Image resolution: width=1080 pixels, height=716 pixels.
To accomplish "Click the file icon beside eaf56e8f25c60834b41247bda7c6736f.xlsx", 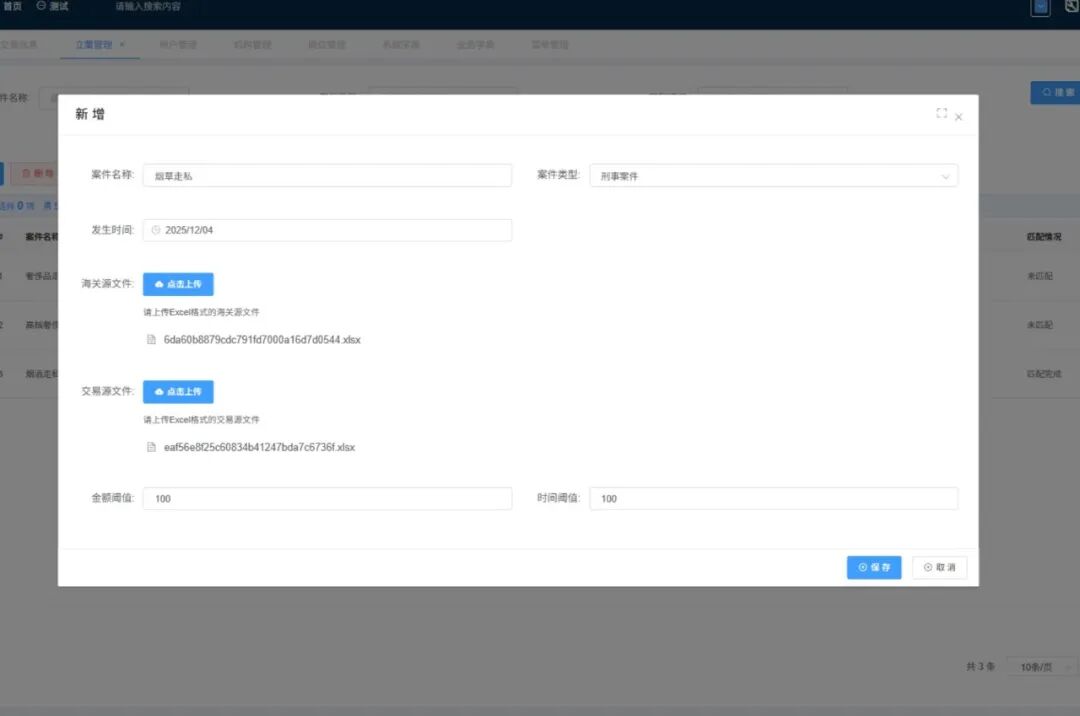I will (152, 447).
